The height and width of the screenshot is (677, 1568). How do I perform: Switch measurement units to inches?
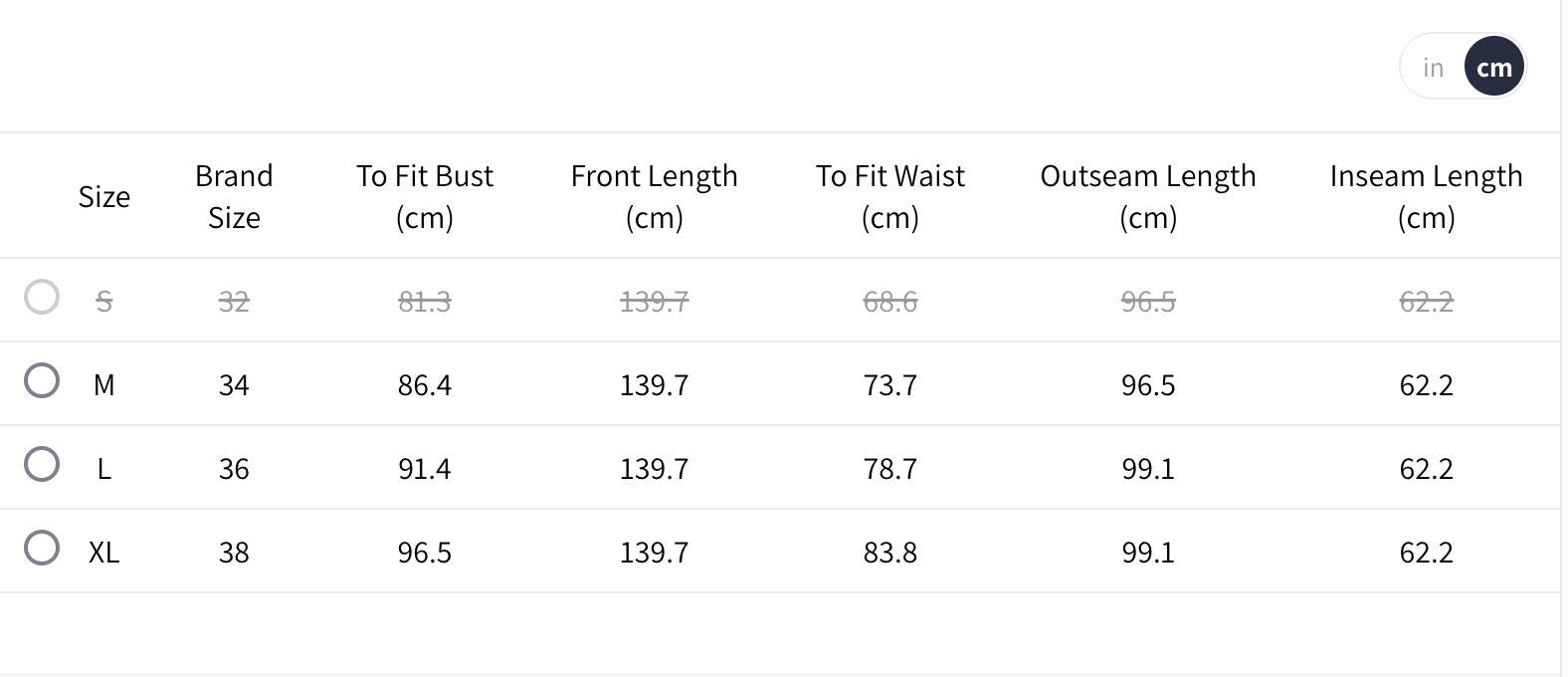1433,68
